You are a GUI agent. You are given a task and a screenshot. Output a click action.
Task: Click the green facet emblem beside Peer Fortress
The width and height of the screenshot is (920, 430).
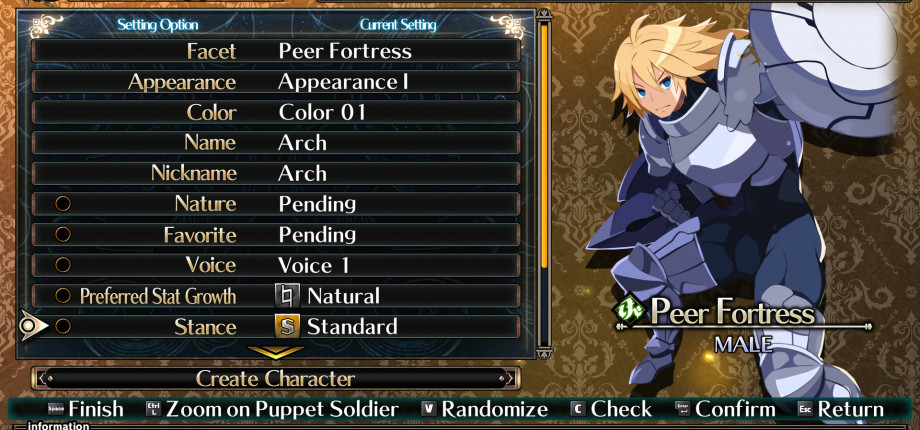[x=630, y=309]
